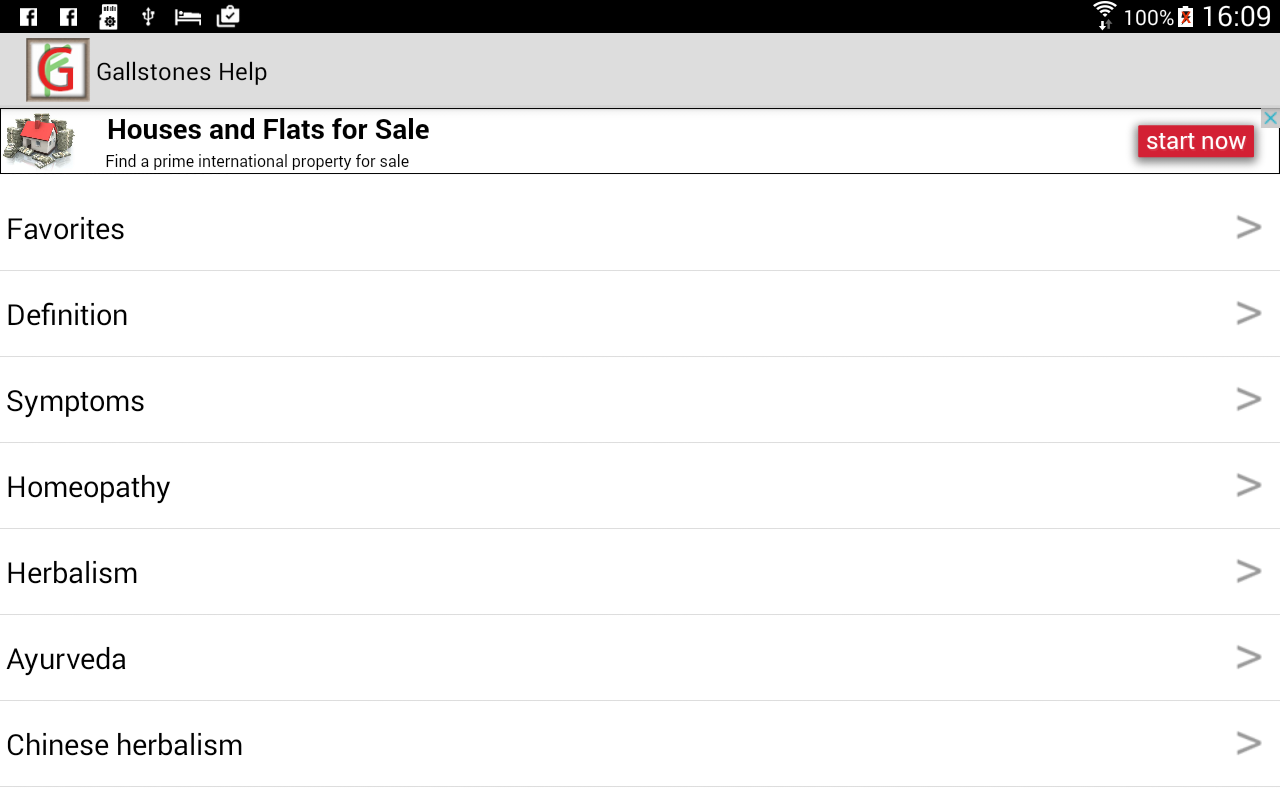The width and height of the screenshot is (1280, 800).
Task: Tap the 16:09 clock in status bar
Action: (x=1235, y=17)
